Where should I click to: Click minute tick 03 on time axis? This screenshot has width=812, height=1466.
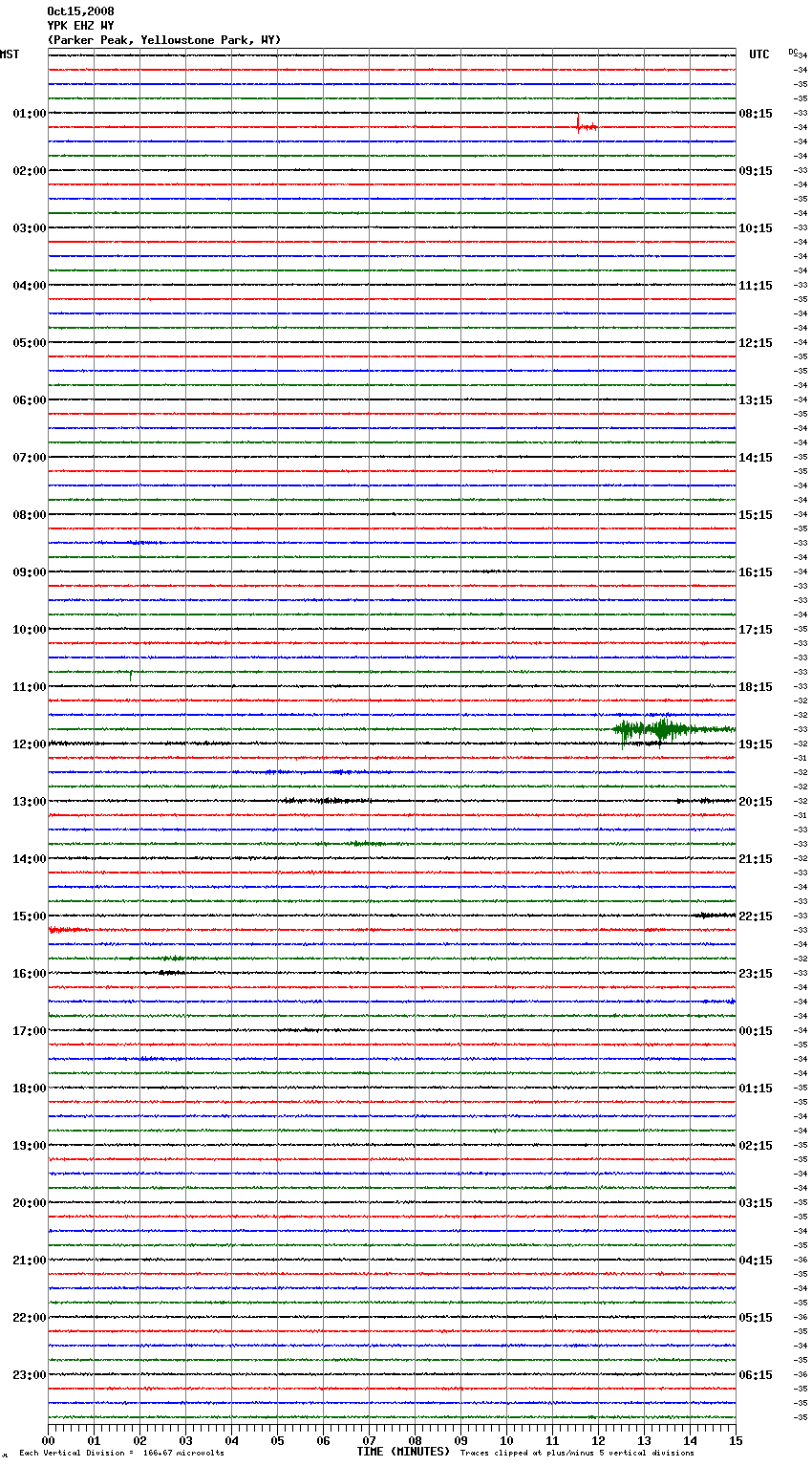click(x=185, y=1440)
